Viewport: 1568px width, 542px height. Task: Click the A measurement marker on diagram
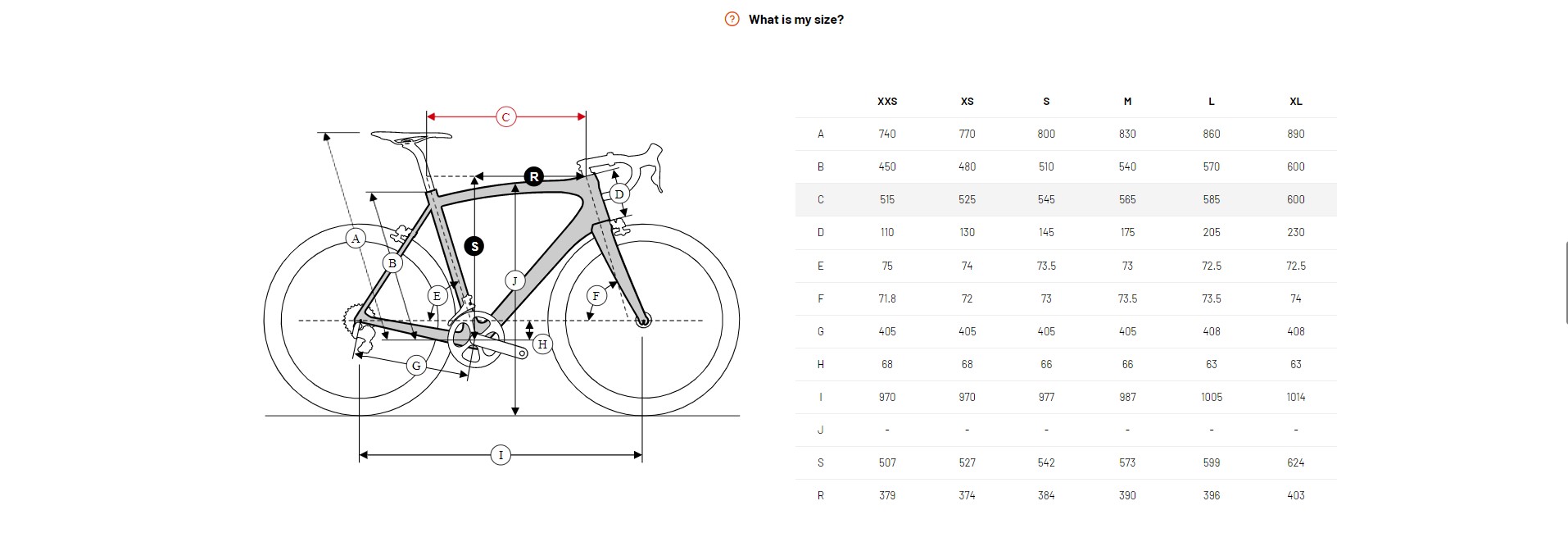click(356, 239)
